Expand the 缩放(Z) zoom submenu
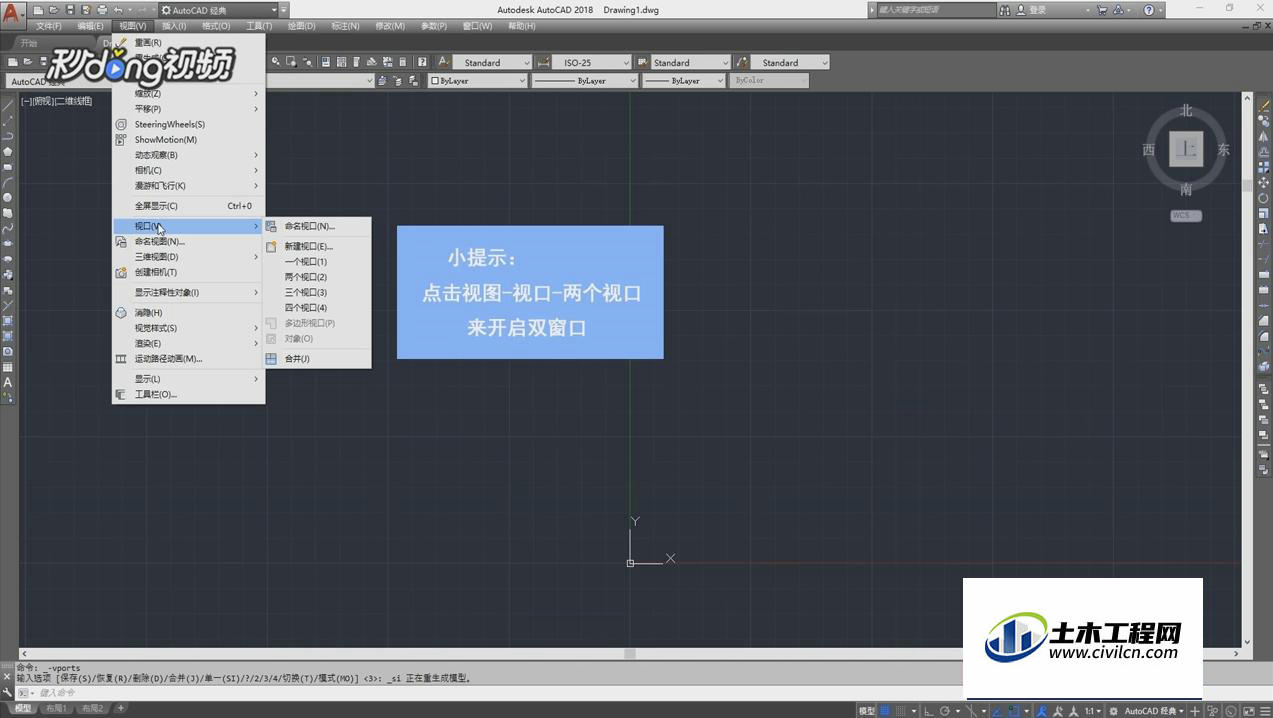 [188, 94]
